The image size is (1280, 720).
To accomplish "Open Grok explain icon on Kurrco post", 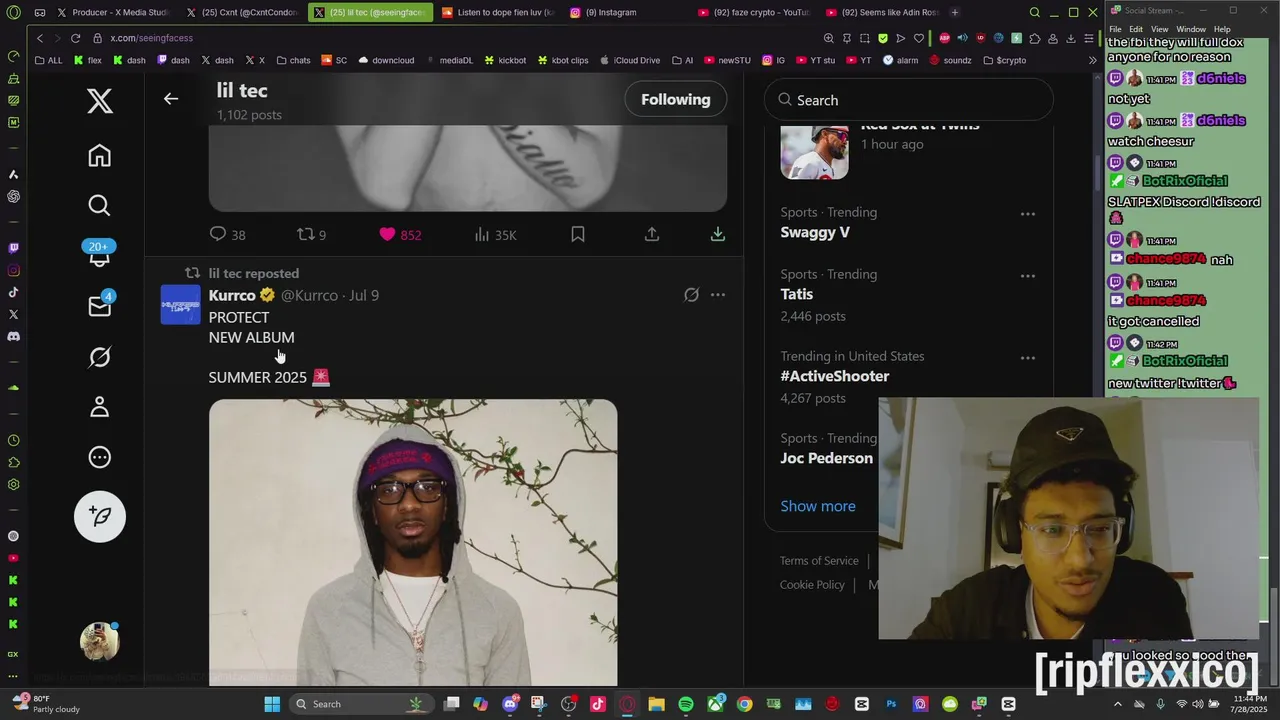I will tap(691, 295).
